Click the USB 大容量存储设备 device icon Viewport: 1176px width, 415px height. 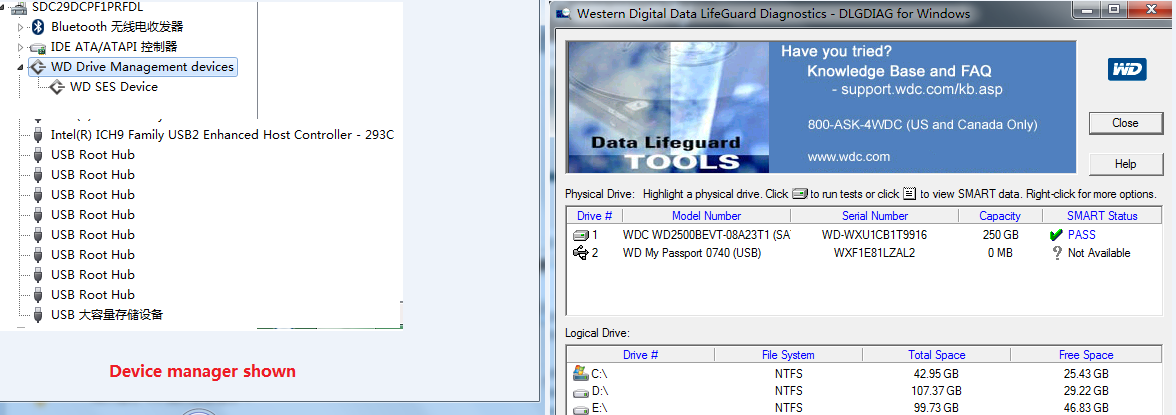38,314
